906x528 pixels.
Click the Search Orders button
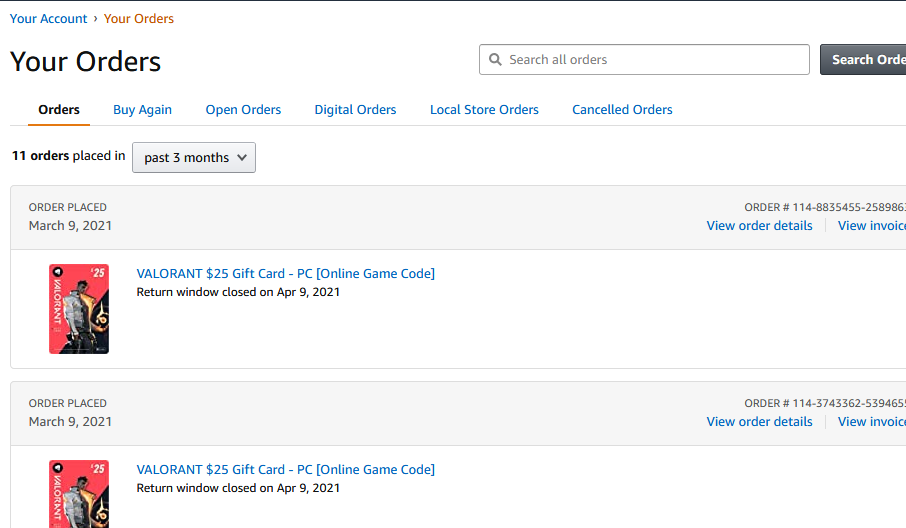pyautogui.click(x=863, y=60)
